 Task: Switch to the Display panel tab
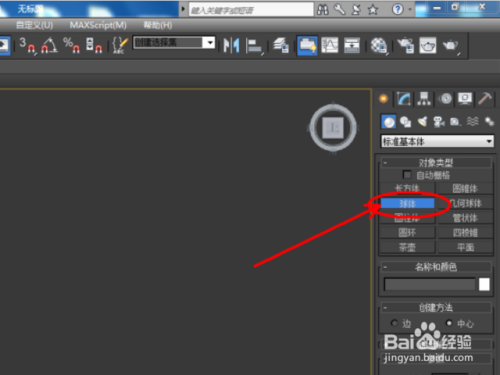465,99
